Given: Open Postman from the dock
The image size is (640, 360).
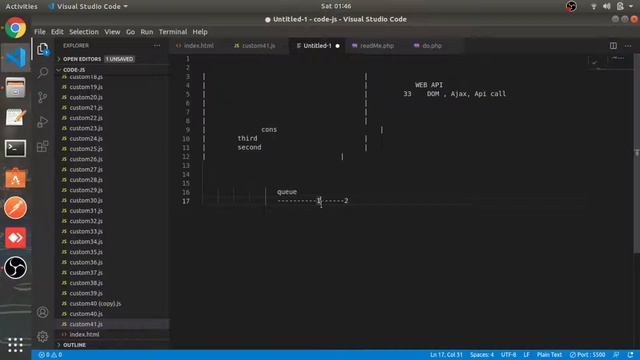Looking at the screenshot, I should 16,208.
